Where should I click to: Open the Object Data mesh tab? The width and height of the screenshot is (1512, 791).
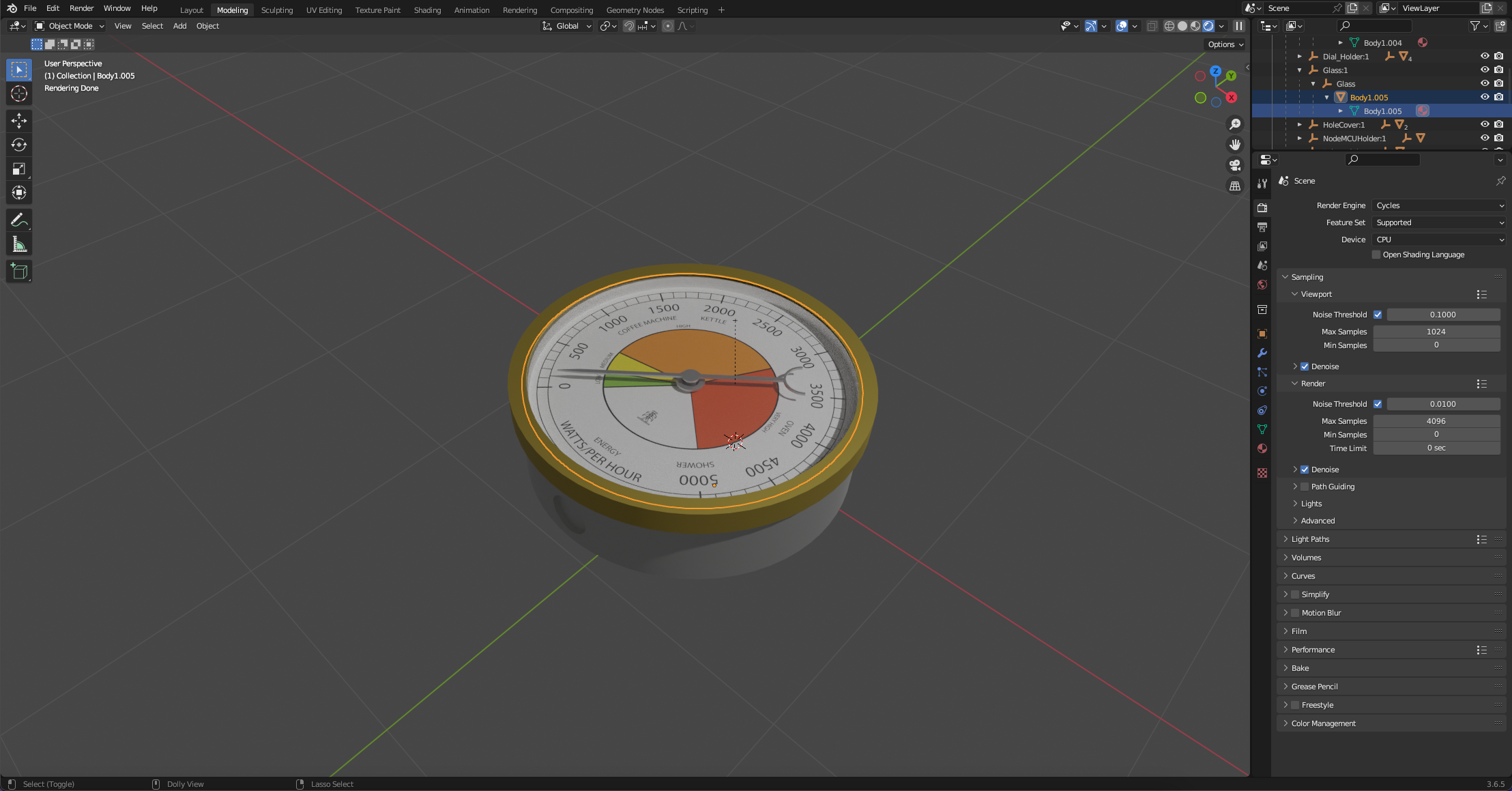[1262, 429]
